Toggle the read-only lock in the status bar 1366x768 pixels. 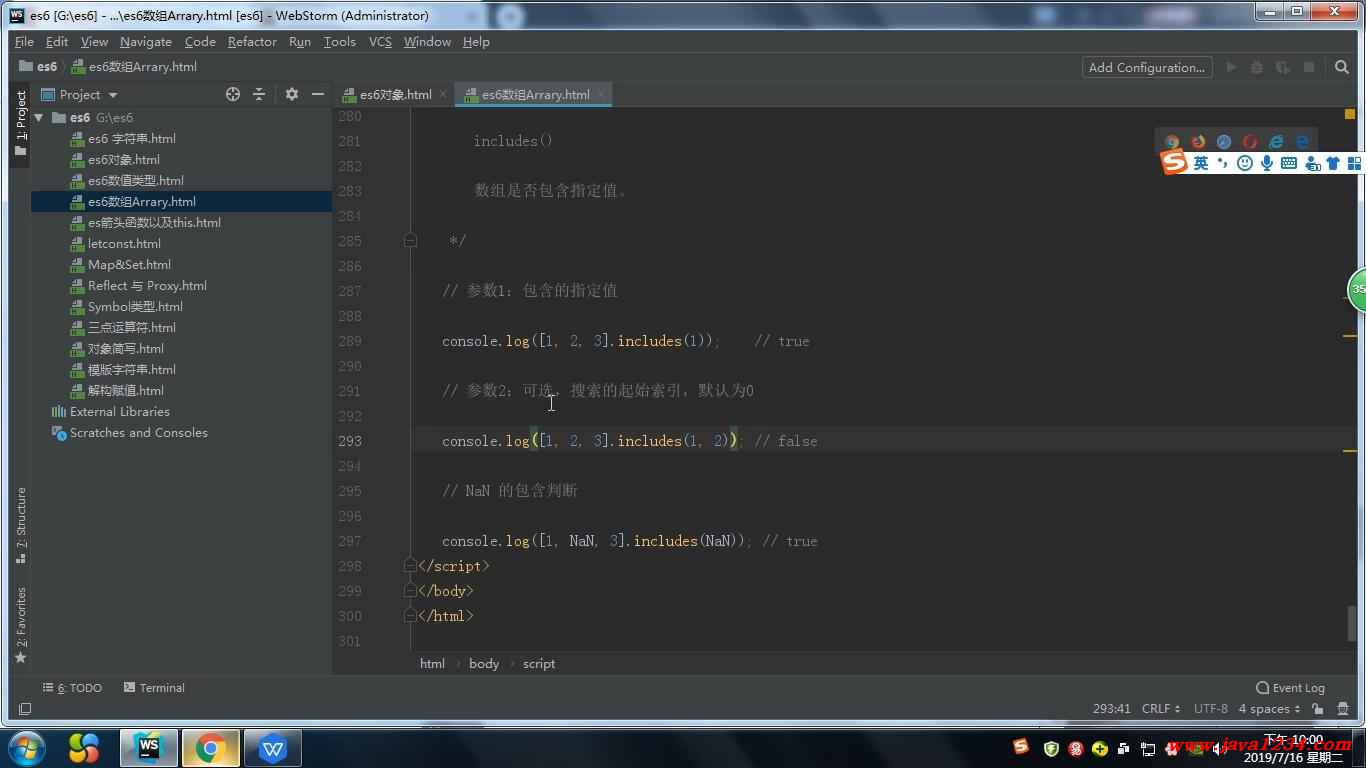[x=1317, y=708]
